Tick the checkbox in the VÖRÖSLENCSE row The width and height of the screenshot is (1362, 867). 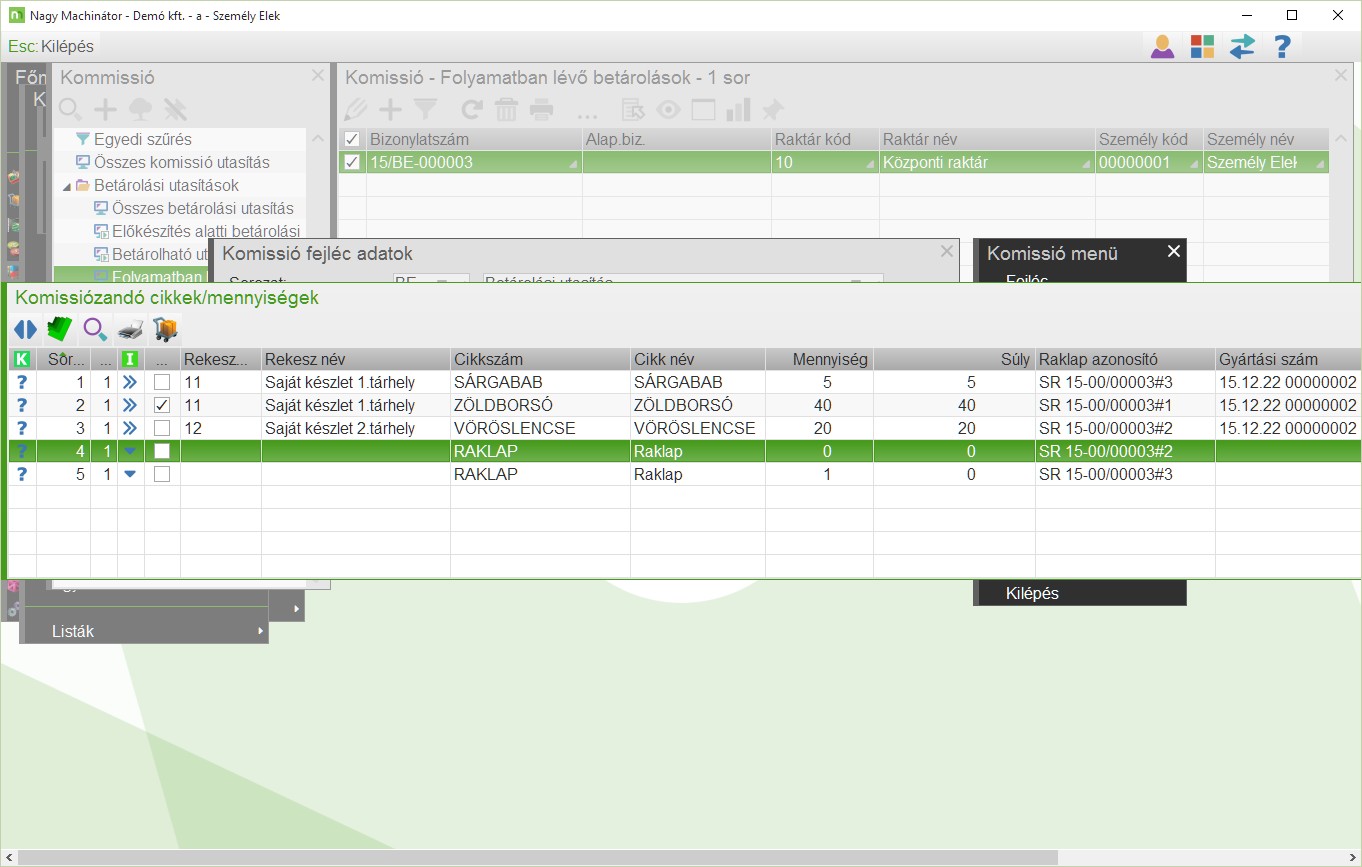tap(162, 428)
